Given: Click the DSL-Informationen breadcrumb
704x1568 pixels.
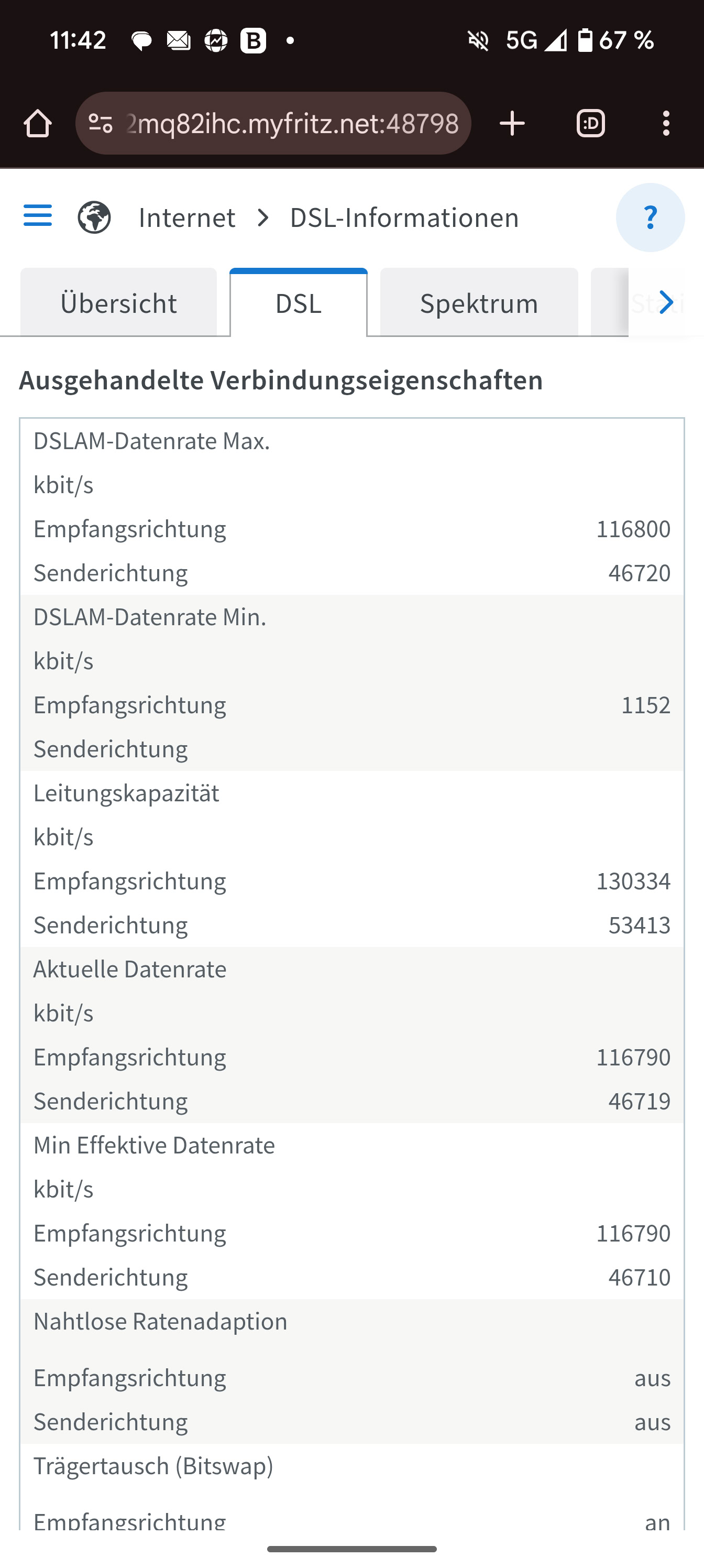Looking at the screenshot, I should point(404,217).
